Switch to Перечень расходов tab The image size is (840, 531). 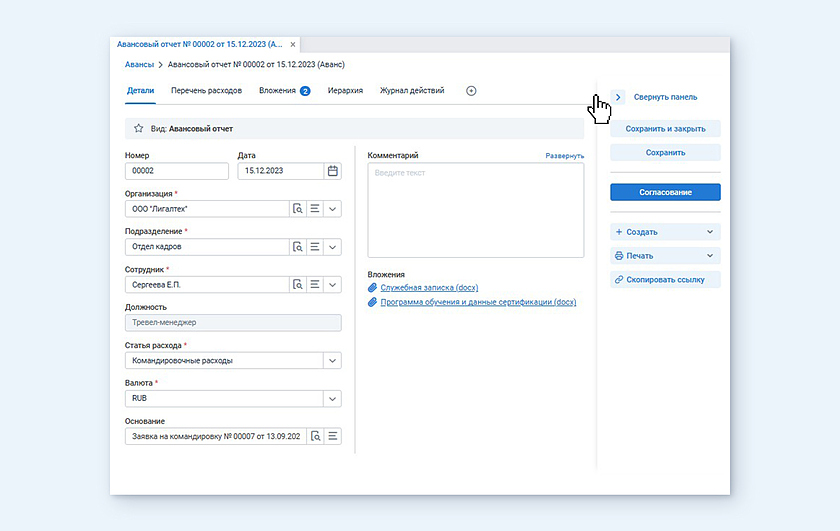tap(206, 91)
